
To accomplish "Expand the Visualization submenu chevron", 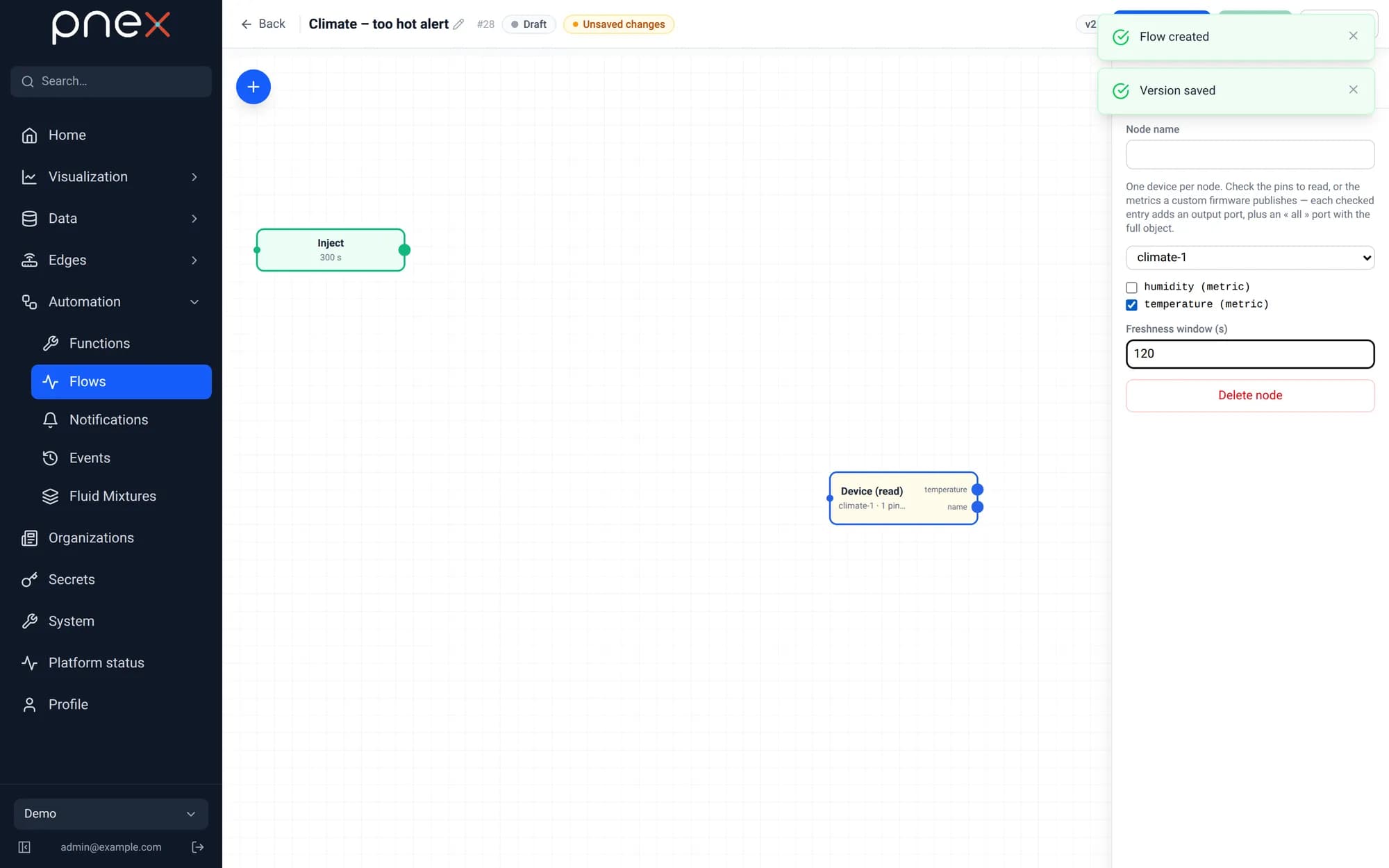I will 194,177.
